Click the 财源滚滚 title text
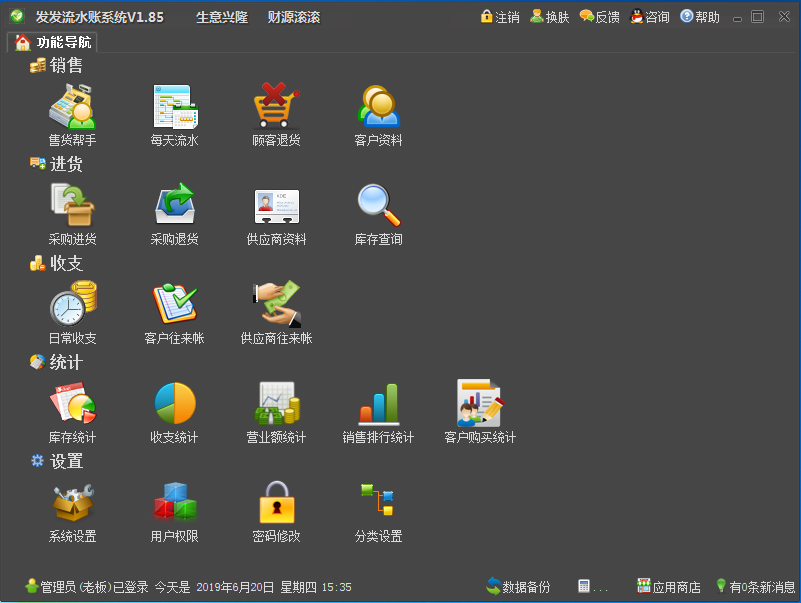 [x=294, y=17]
